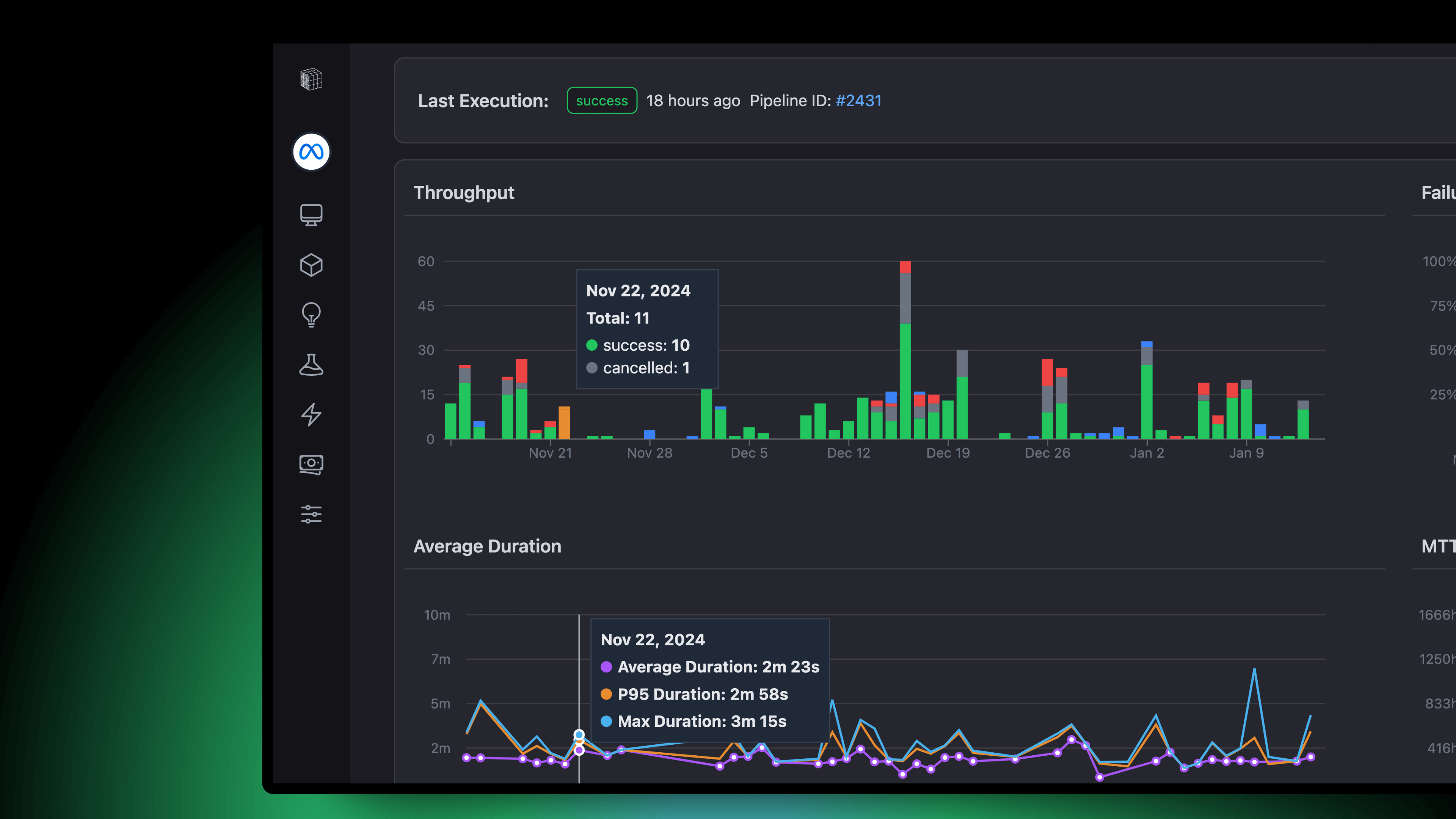Image resolution: width=1456 pixels, height=819 pixels.
Task: Click the Throughput chart heading
Action: pyautogui.click(x=463, y=193)
